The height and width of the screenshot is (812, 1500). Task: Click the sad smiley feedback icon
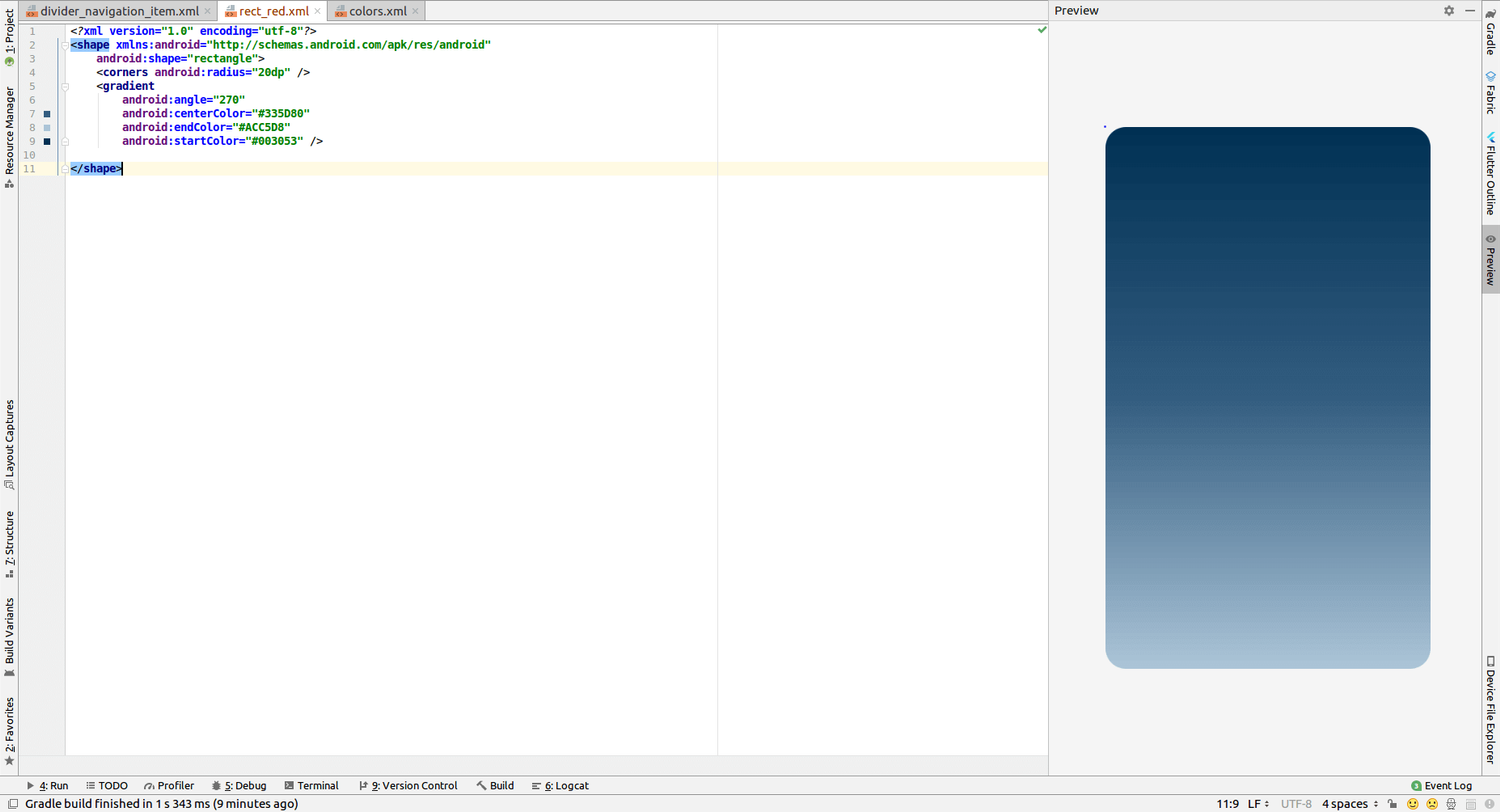pyautogui.click(x=1432, y=803)
